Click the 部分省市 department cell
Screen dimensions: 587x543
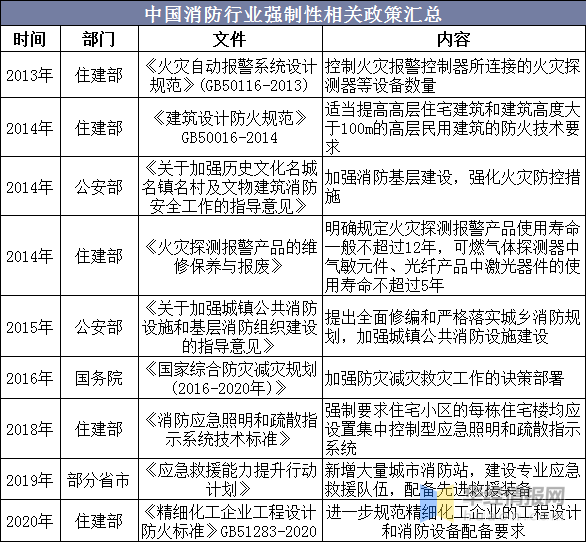point(99,479)
